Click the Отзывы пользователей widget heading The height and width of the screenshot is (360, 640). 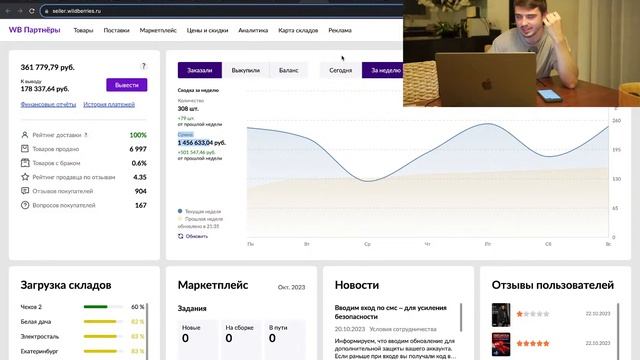tap(553, 285)
